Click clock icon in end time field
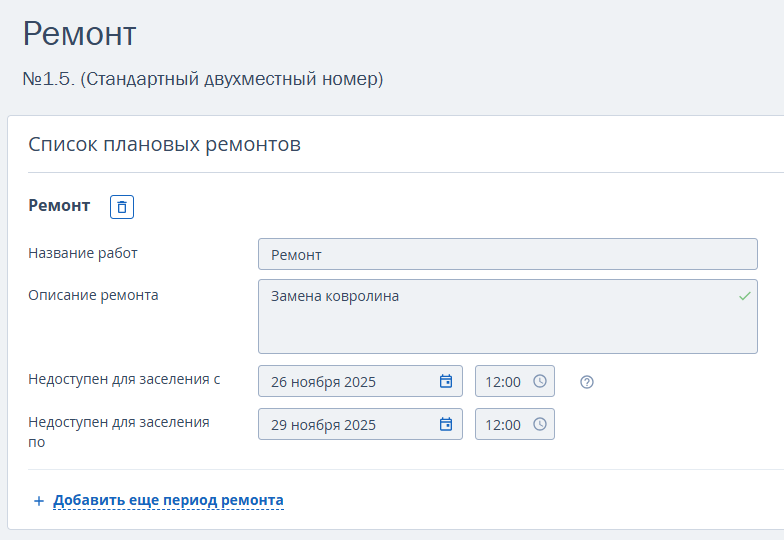 pos(540,424)
